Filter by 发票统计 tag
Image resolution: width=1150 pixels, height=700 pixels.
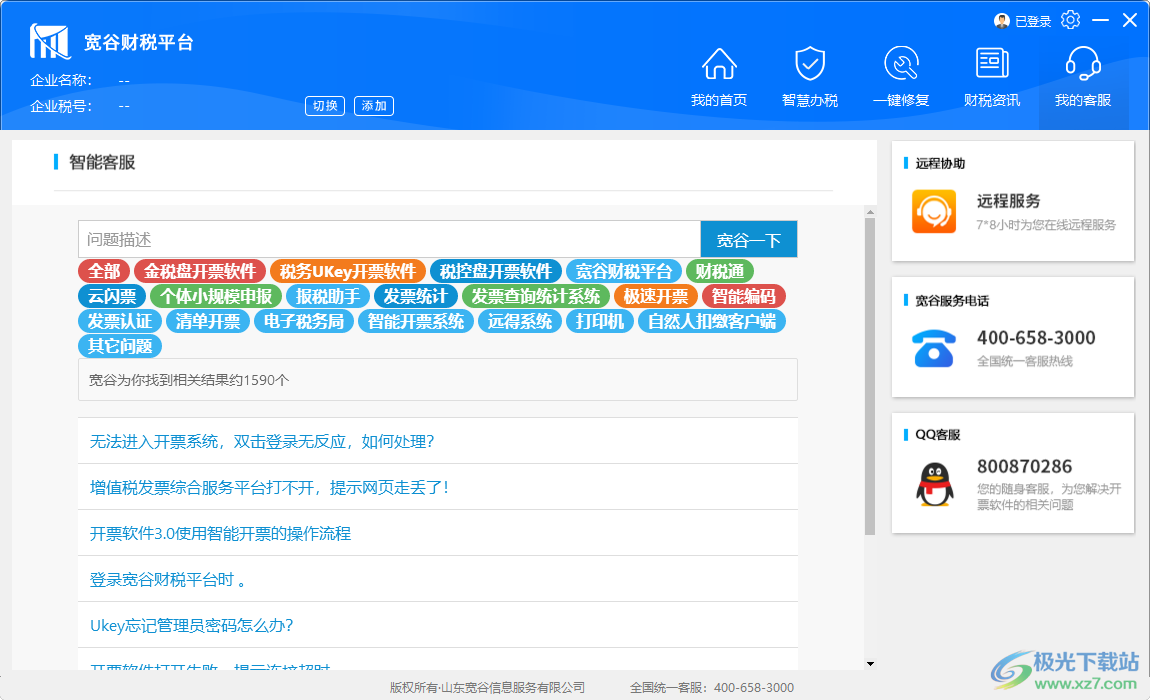click(416, 296)
